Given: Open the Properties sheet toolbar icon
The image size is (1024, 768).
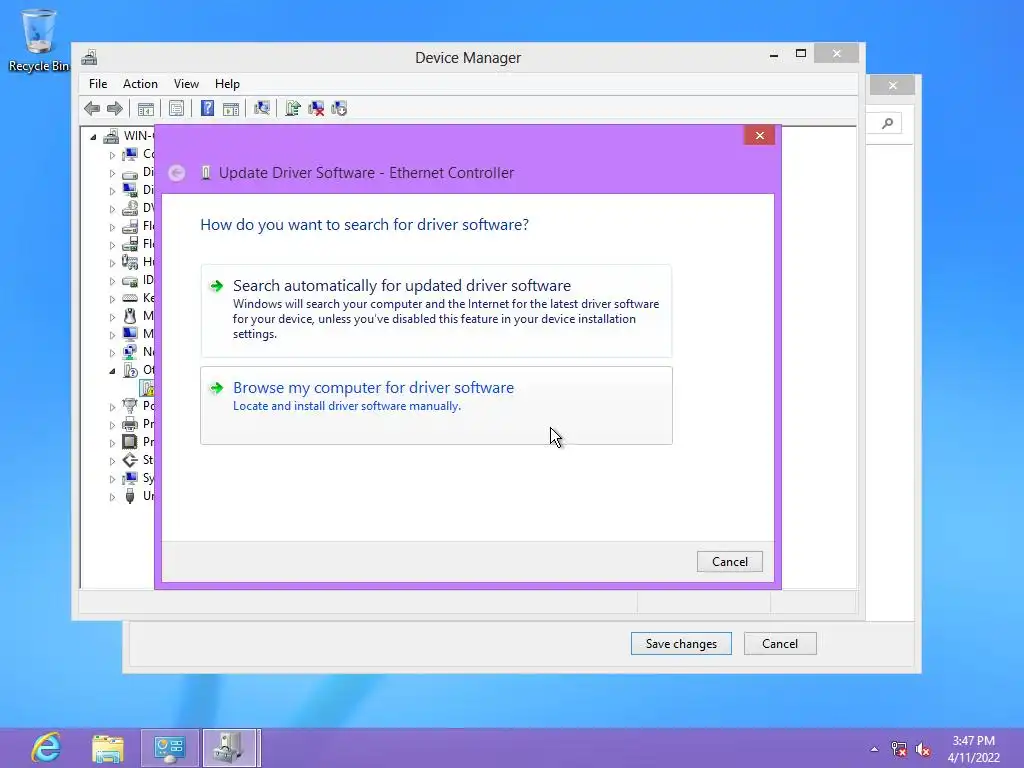Looking at the screenshot, I should click(176, 108).
